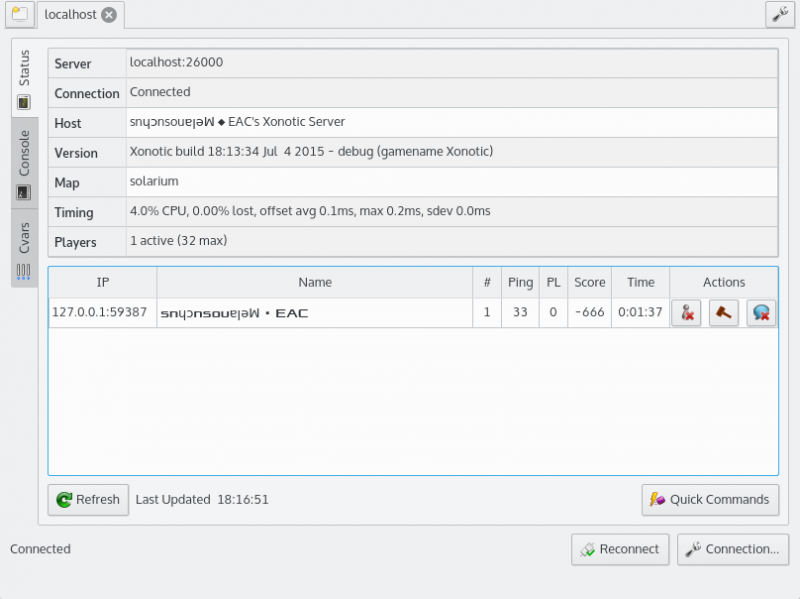
Task: Reconnect to the server
Action: tap(620, 549)
